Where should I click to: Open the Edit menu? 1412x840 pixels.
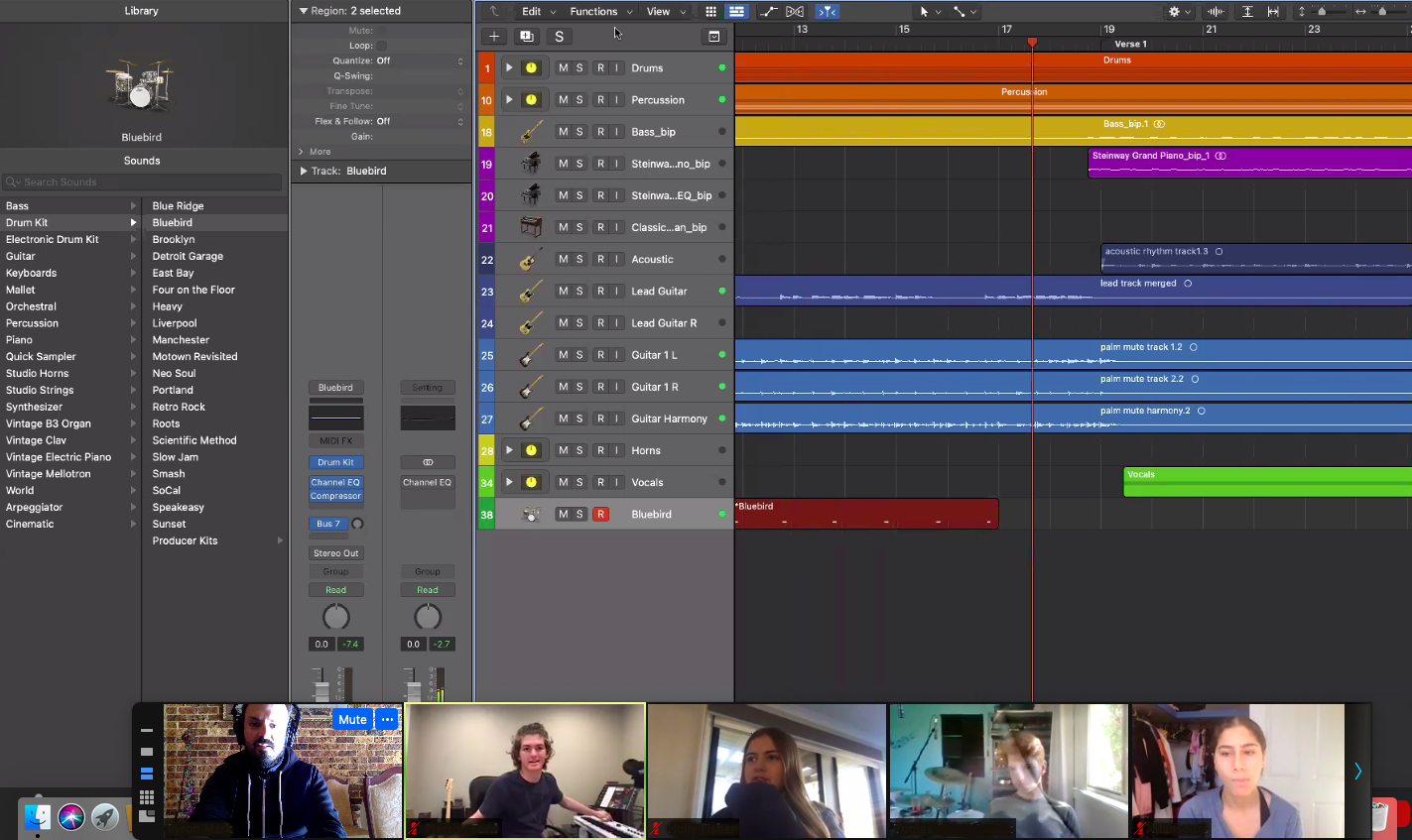pyautogui.click(x=538, y=12)
